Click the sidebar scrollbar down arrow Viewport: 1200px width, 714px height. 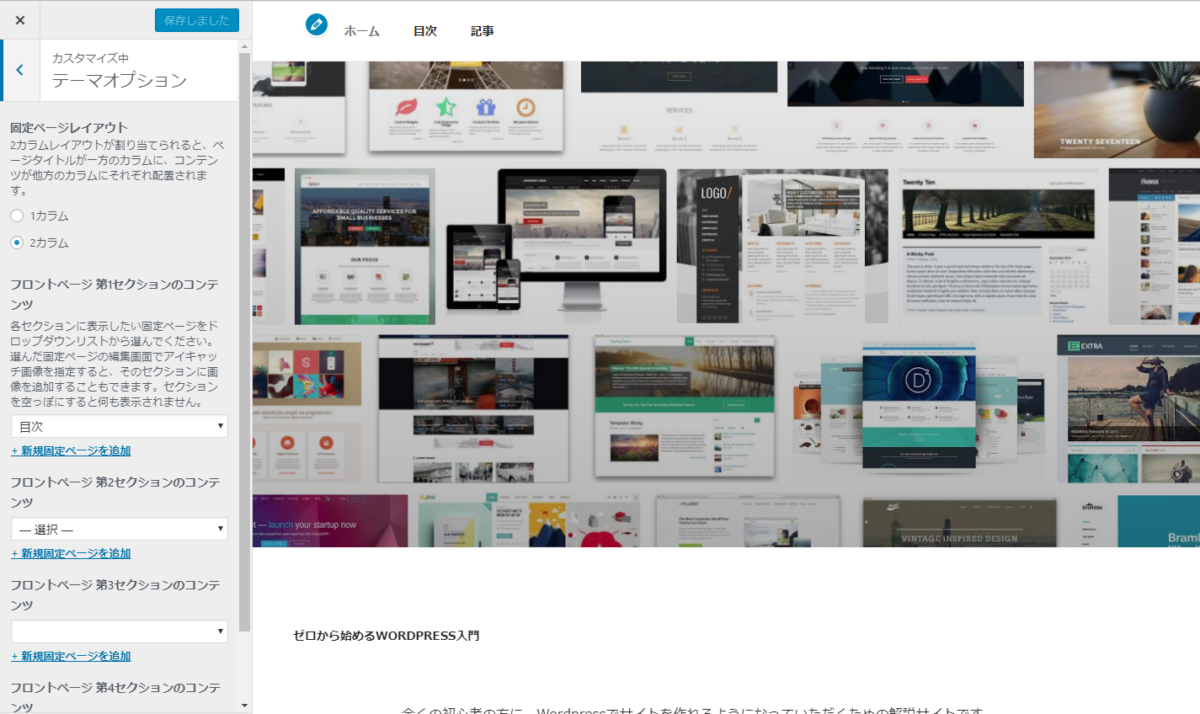[245, 705]
